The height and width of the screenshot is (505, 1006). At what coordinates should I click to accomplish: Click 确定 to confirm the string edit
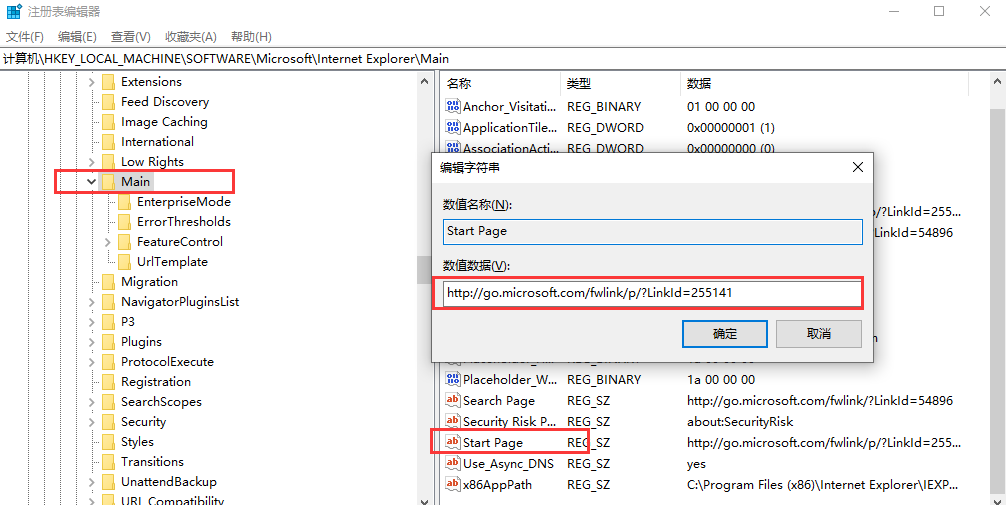pos(725,334)
